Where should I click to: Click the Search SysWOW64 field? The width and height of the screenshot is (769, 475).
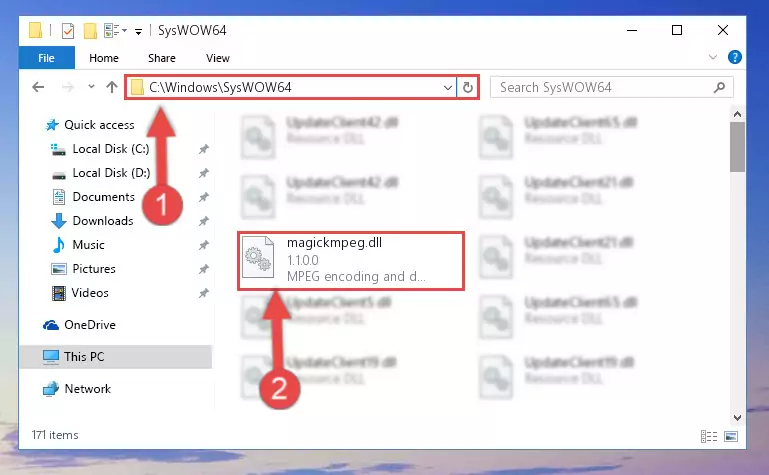click(x=612, y=87)
